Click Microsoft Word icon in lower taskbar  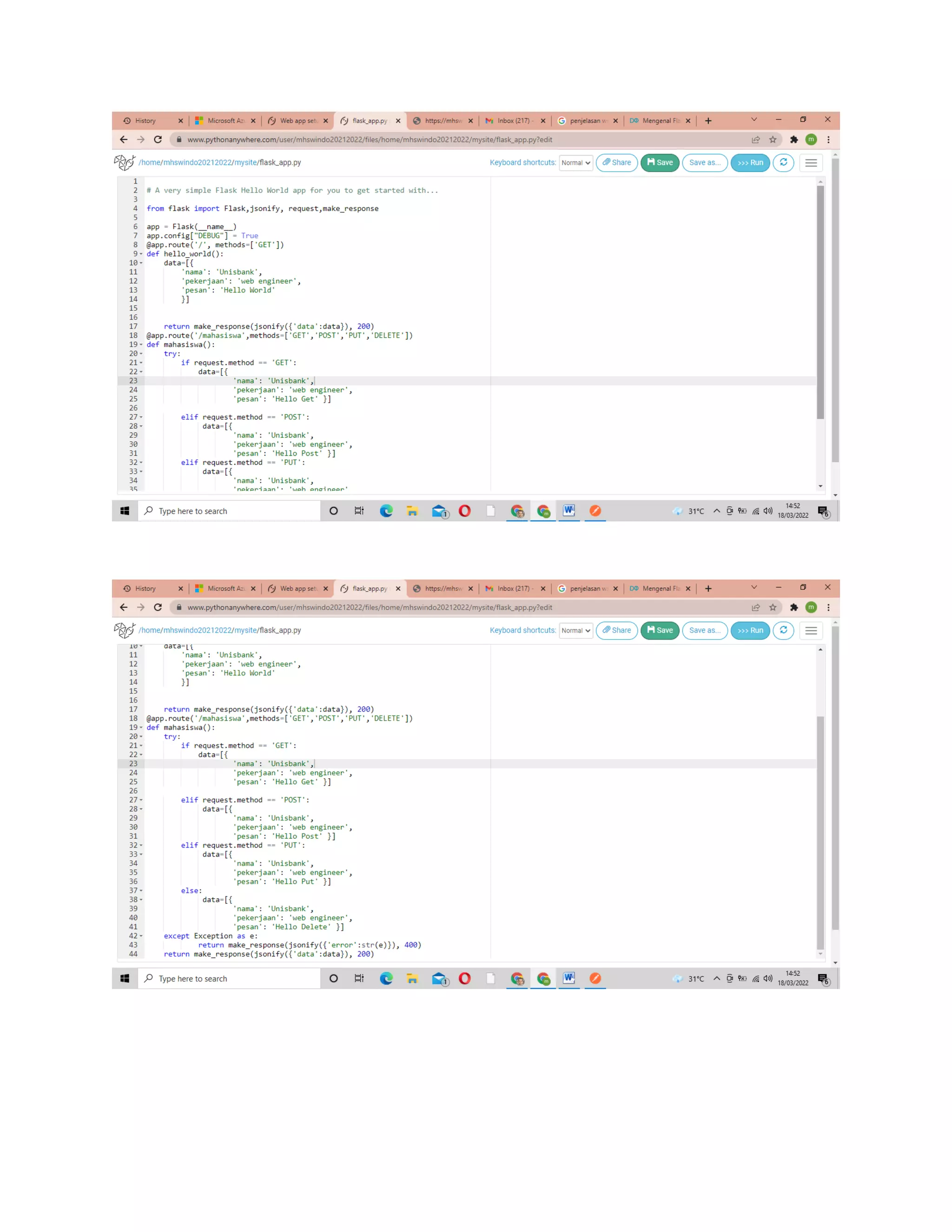click(569, 978)
